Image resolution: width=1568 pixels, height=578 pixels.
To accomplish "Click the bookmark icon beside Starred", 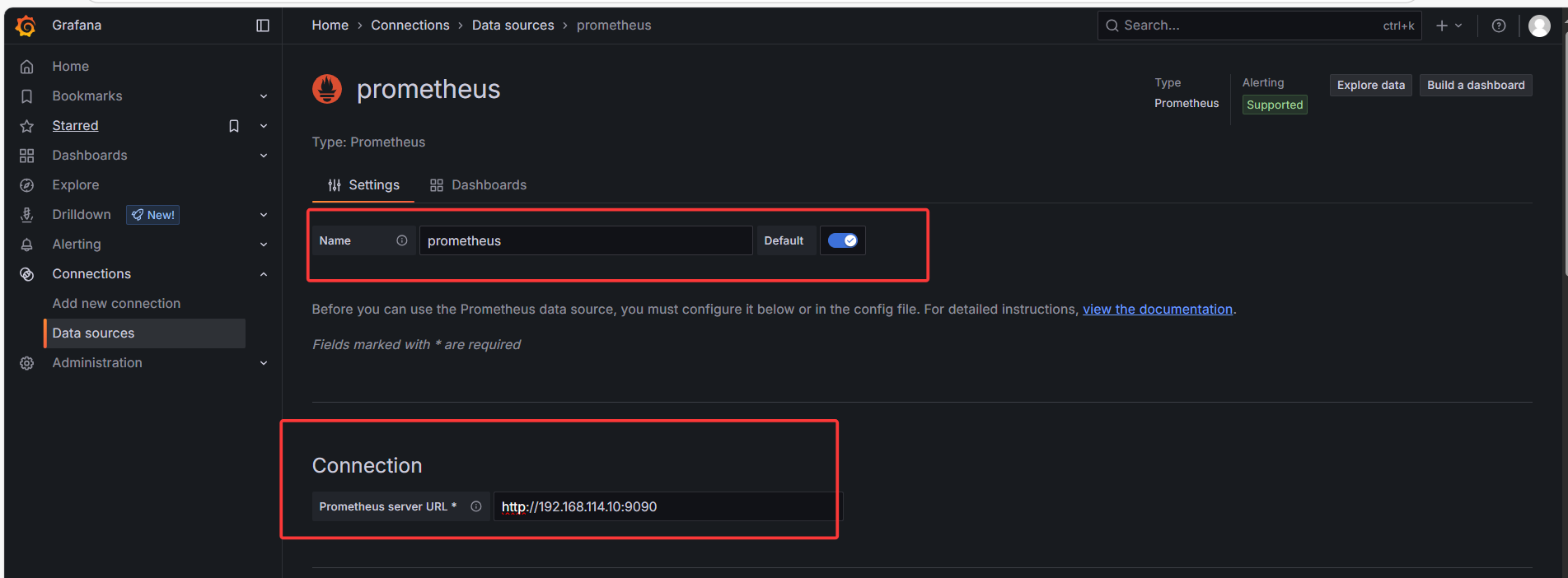I will [x=234, y=126].
